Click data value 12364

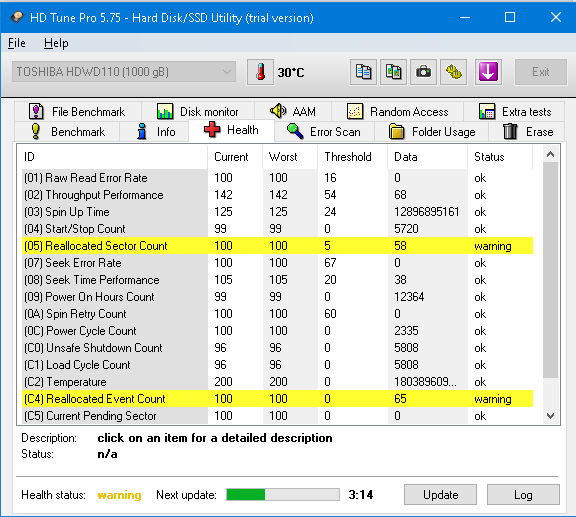[409, 297]
